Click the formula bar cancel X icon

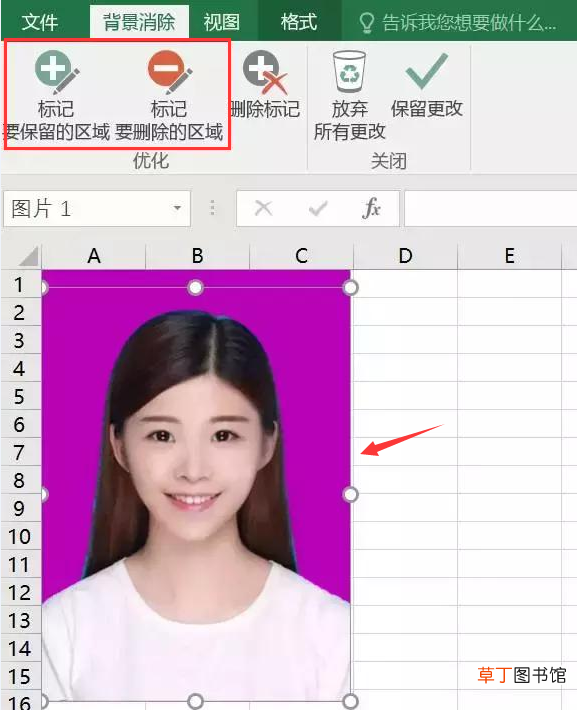coord(263,208)
